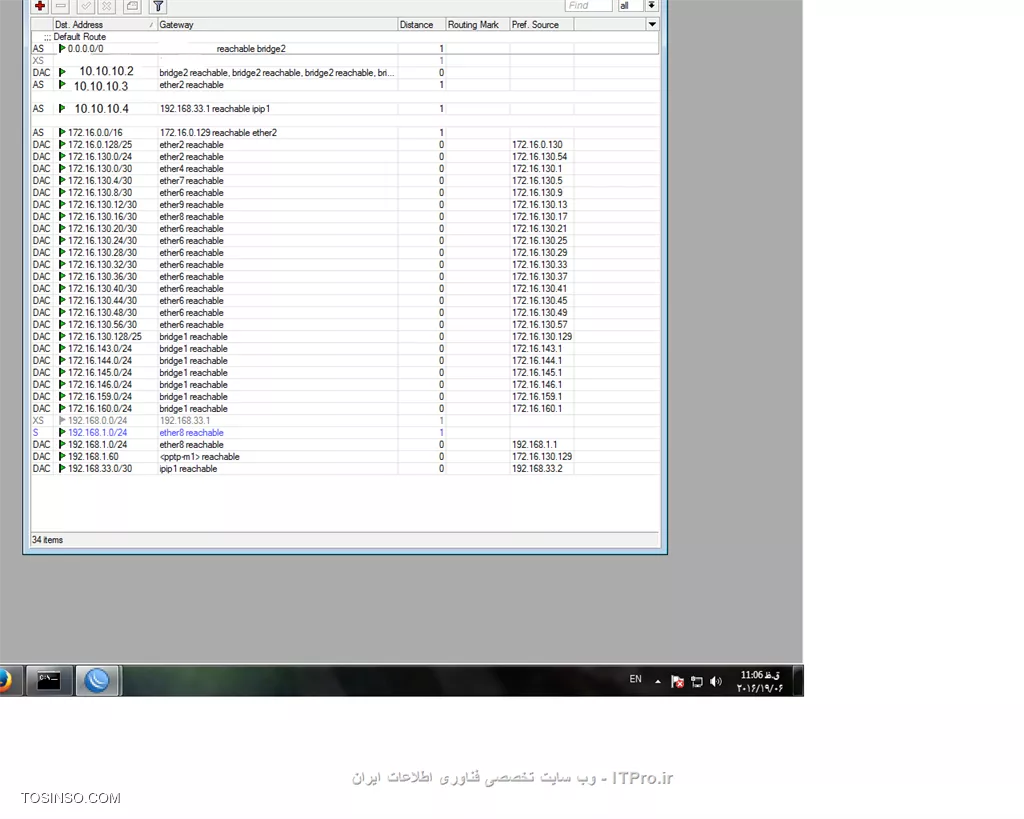Switch to the Command Prompt taskbar window
1024x819 pixels.
49,681
